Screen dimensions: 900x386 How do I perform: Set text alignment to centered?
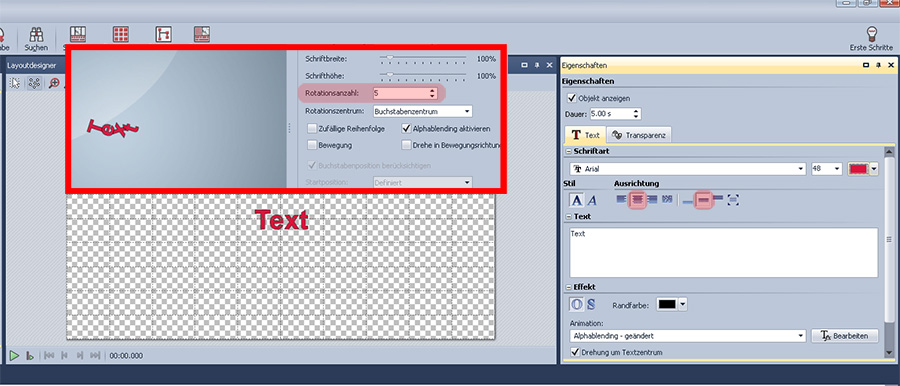tap(636, 199)
